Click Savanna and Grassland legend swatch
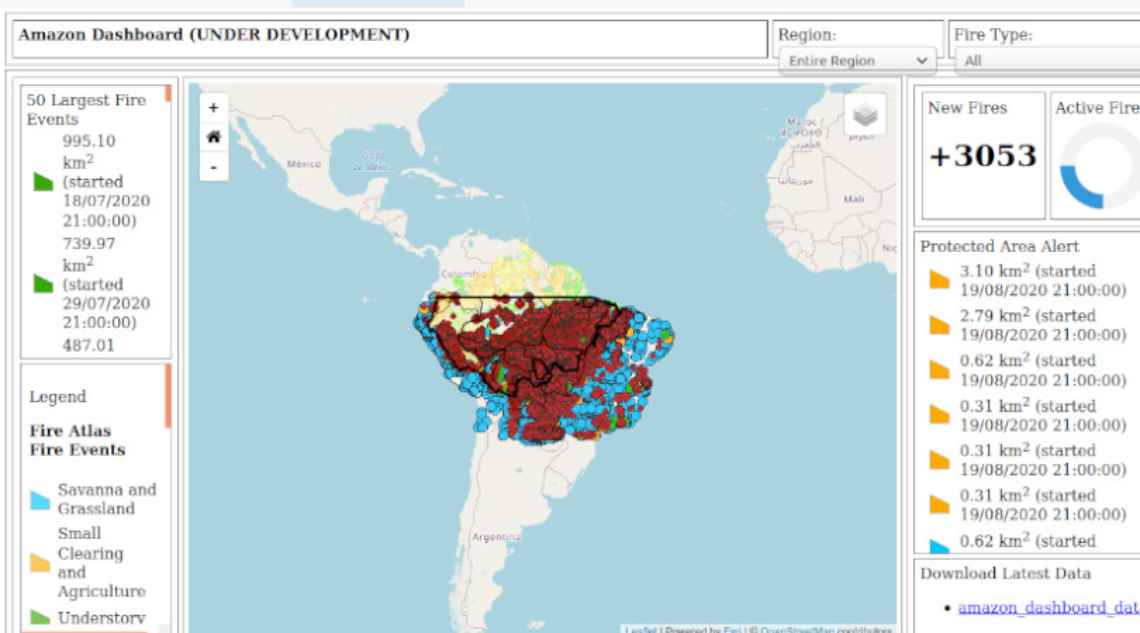 tap(40, 500)
